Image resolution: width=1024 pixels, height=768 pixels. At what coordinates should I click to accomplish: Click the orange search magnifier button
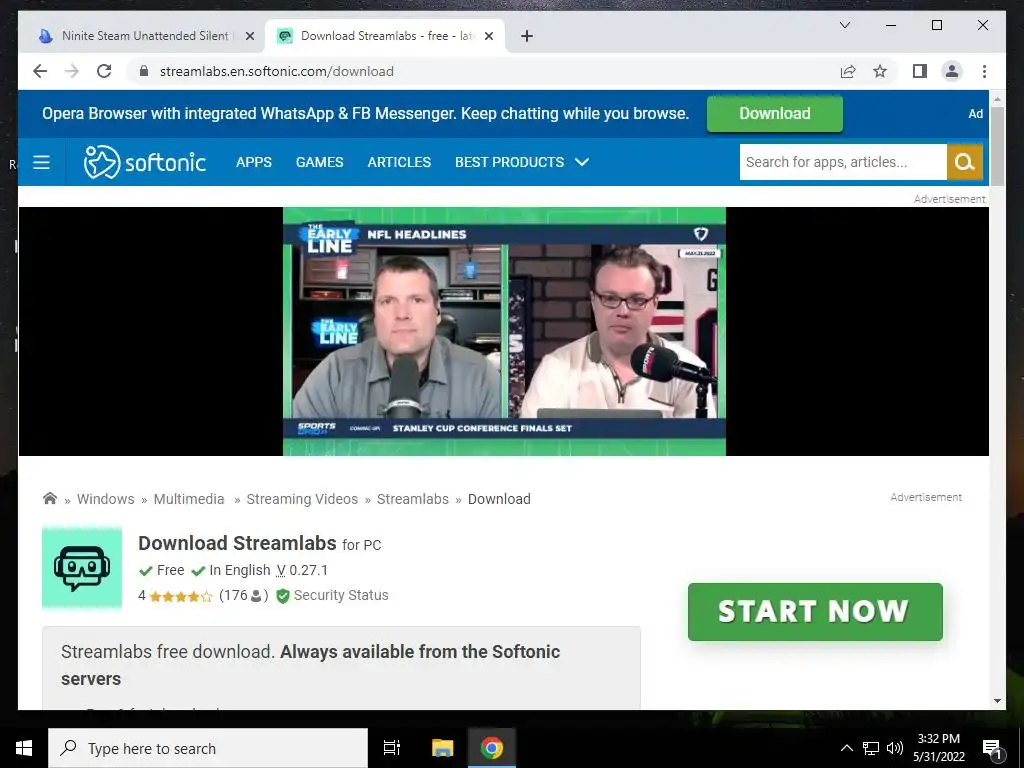point(965,162)
